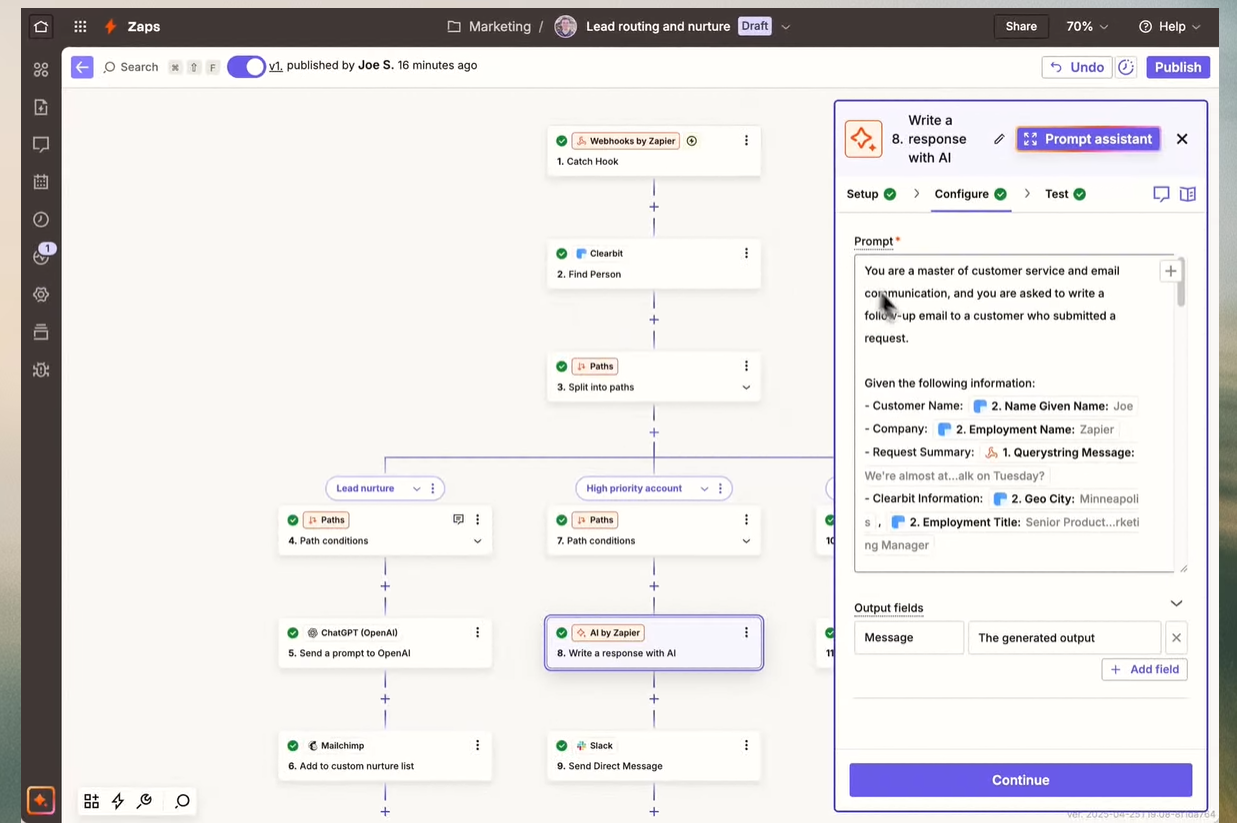Image resolution: width=1237 pixels, height=823 pixels.
Task: Click the Search box in editor toolbar
Action: point(131,67)
